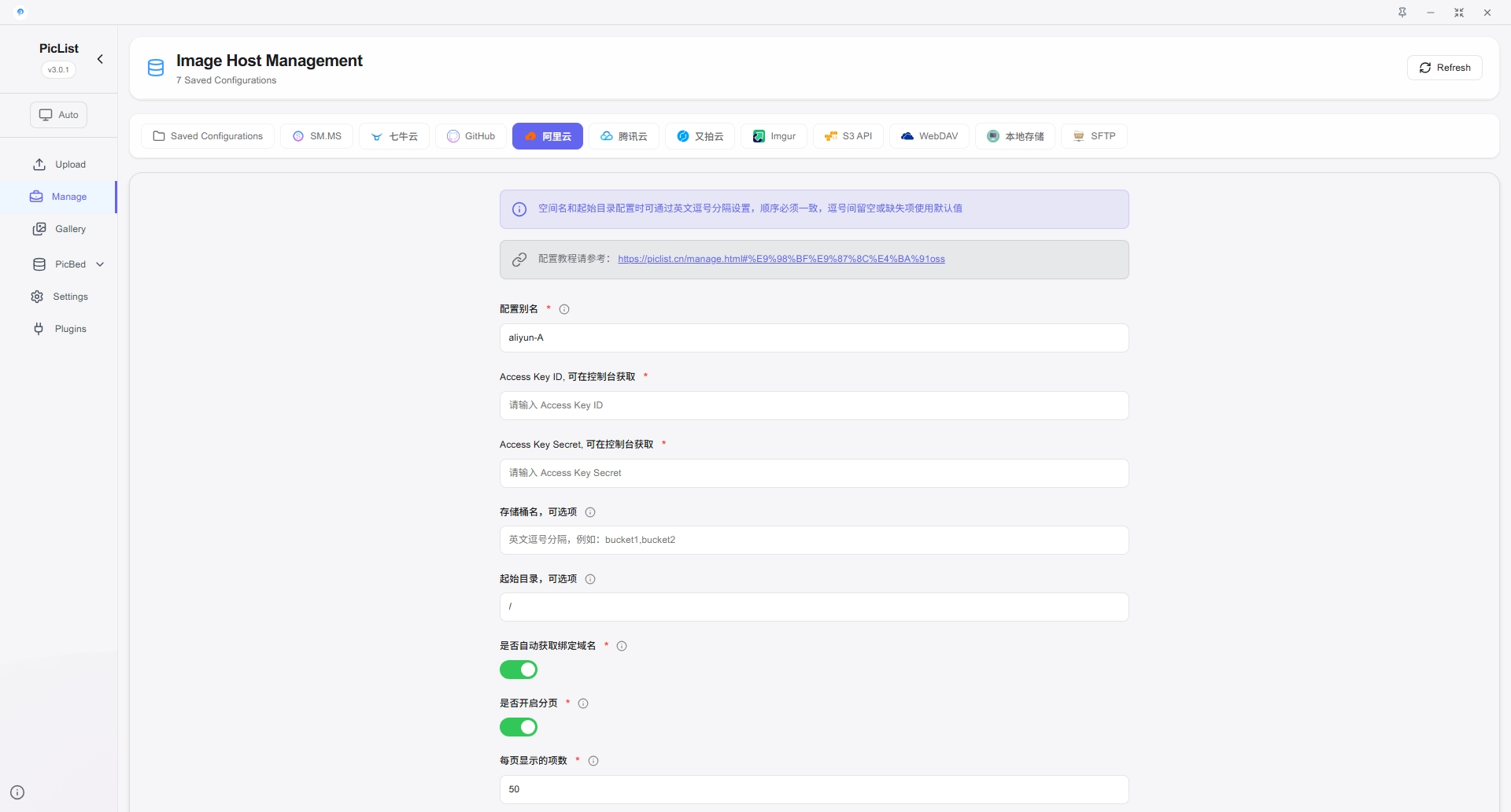1511x812 pixels.
Task: Click the 起始目录 help icon
Action: tap(590, 579)
